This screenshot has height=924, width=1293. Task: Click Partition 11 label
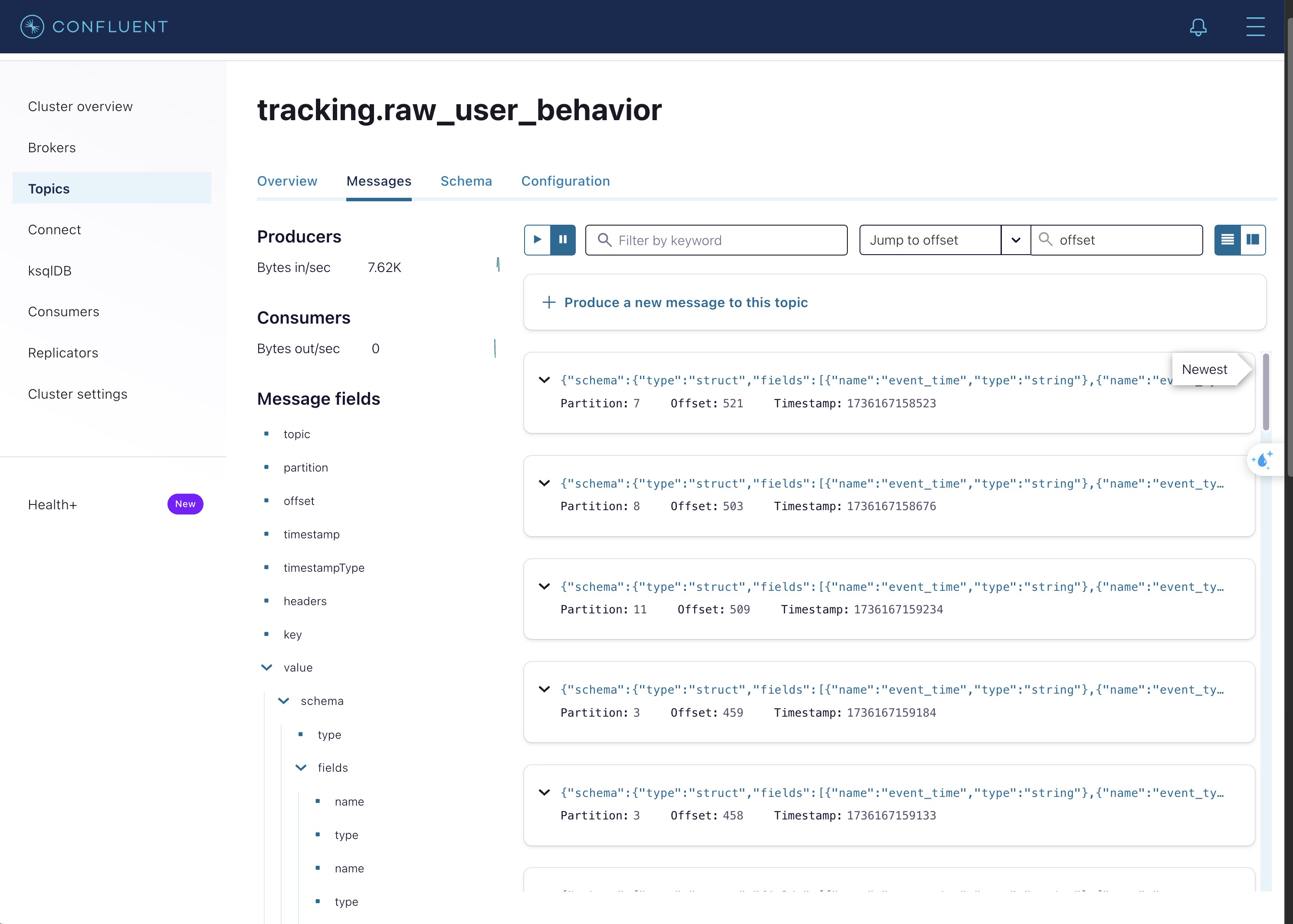(x=604, y=609)
